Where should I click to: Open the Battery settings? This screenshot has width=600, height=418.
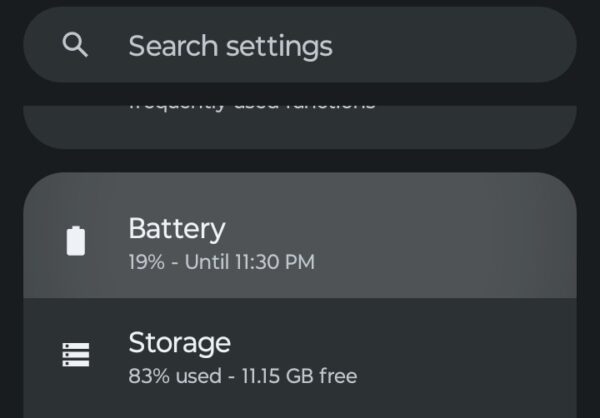[300, 241]
